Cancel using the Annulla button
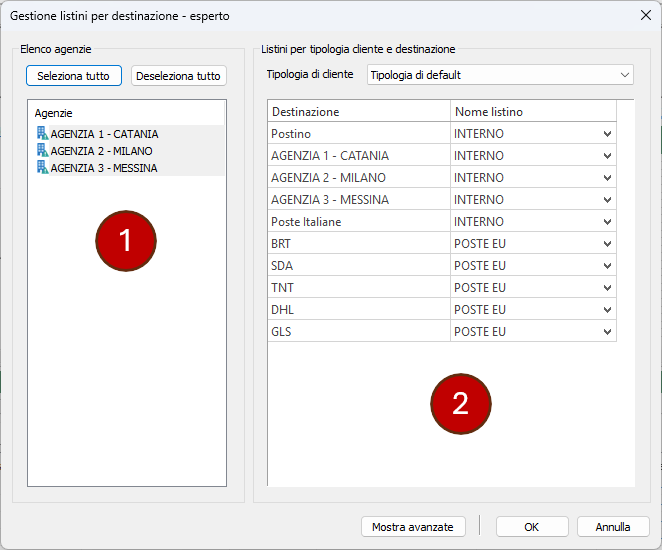The height and width of the screenshot is (550, 662). [613, 527]
